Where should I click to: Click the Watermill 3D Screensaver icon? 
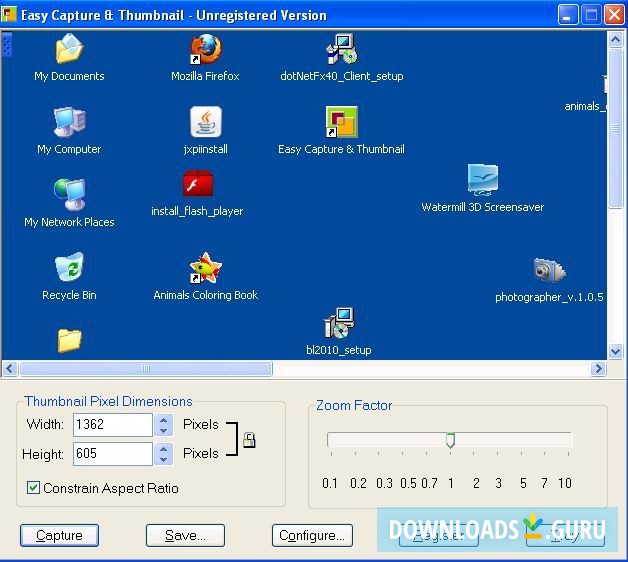(x=483, y=180)
